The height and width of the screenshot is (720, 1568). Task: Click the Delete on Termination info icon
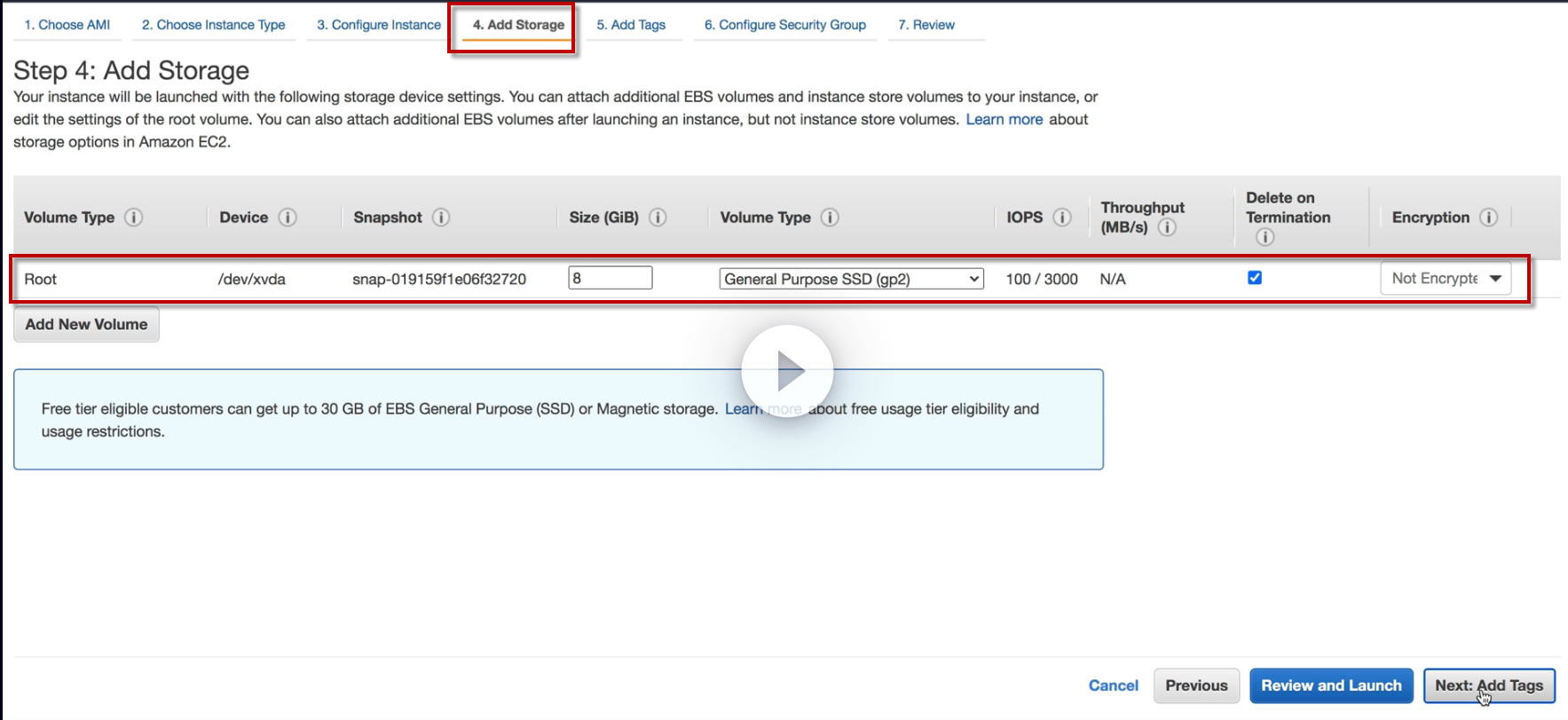[1265, 237]
